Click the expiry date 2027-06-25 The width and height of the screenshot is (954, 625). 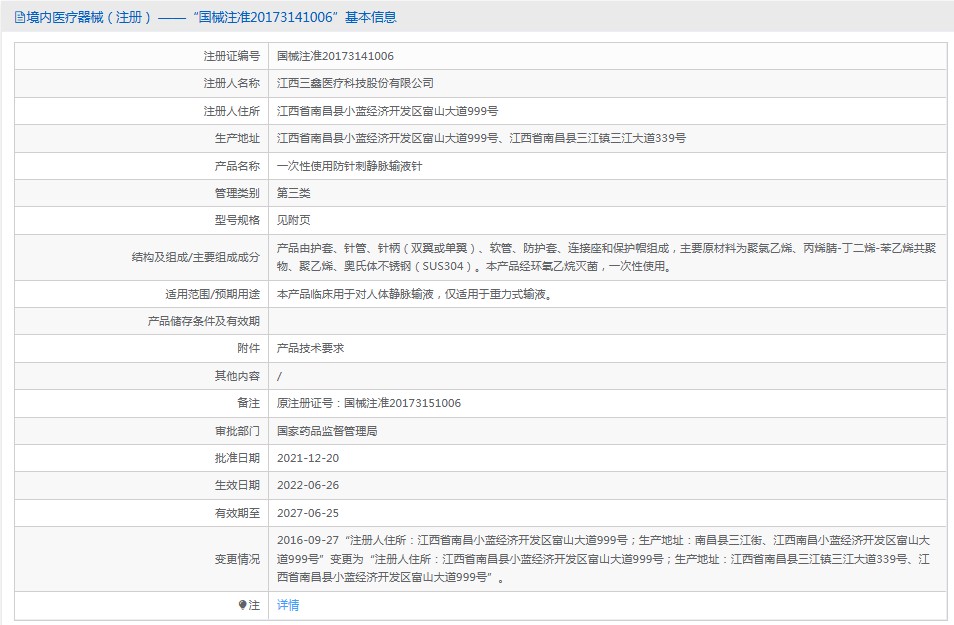[x=308, y=513]
